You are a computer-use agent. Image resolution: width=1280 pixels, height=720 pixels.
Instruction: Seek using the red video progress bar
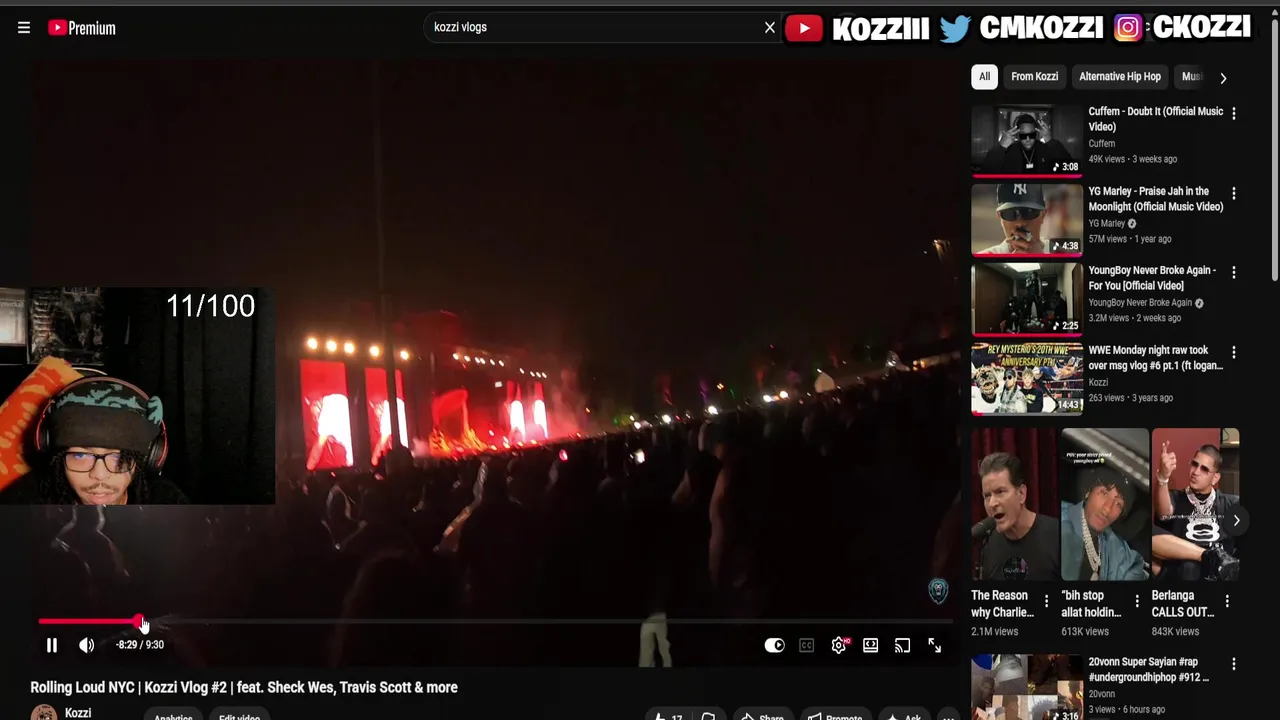click(495, 622)
